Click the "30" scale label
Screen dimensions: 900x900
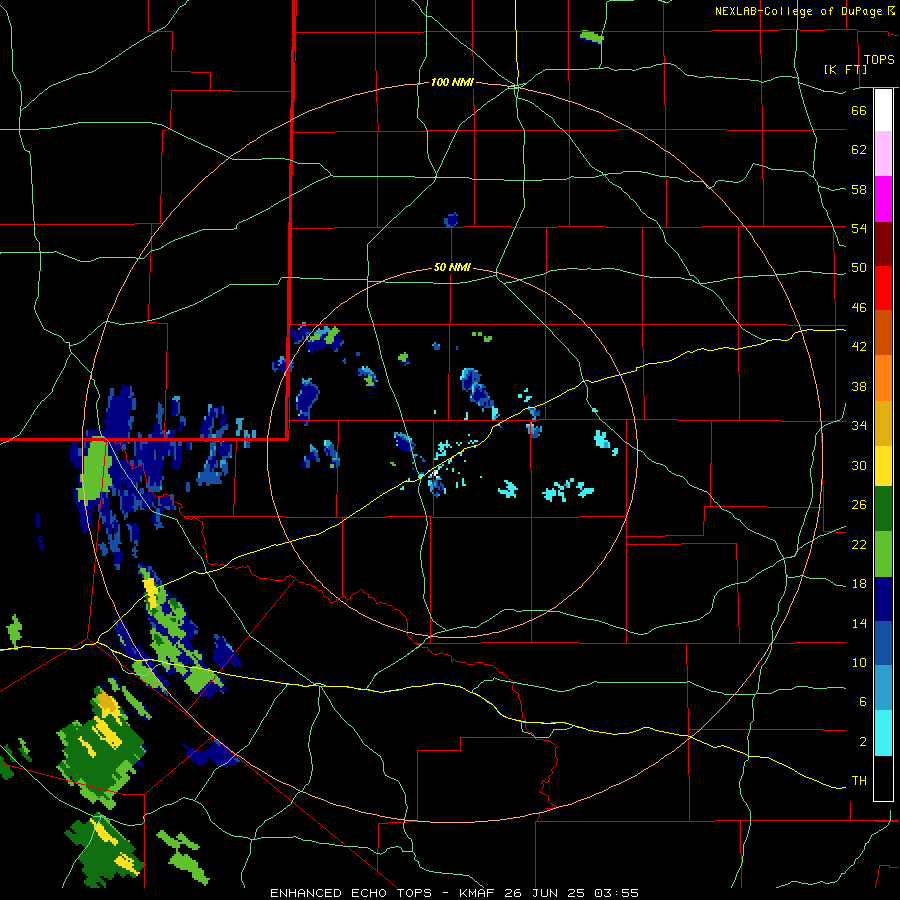[x=859, y=465]
